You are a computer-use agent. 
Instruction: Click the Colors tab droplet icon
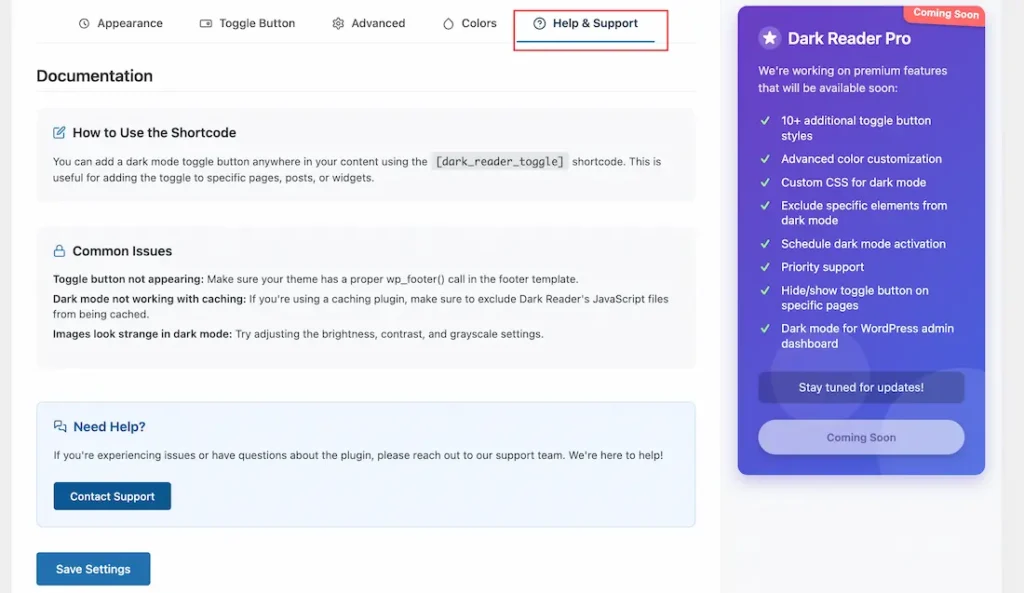[448, 24]
